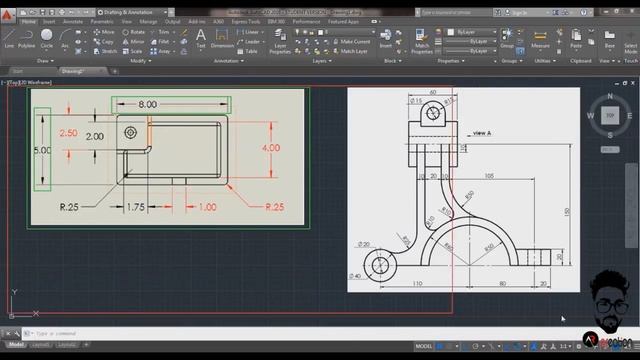Expand the Block panel

[x=393, y=61]
